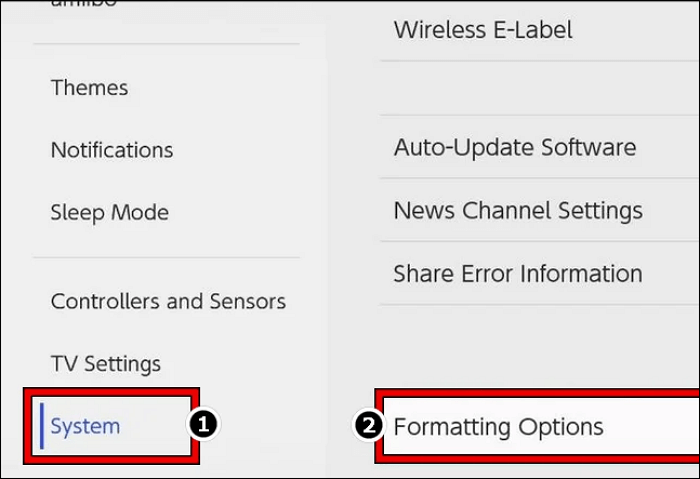
Task: Open News Channel Settings
Action: click(517, 211)
